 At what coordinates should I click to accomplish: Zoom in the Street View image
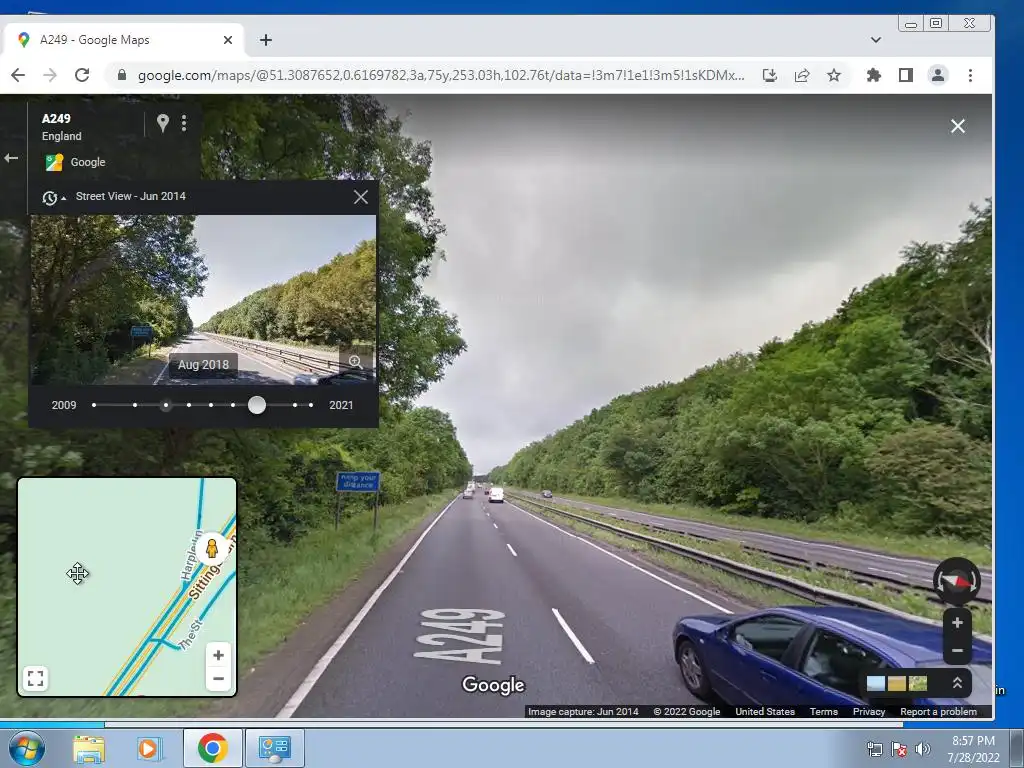pyautogui.click(x=957, y=623)
